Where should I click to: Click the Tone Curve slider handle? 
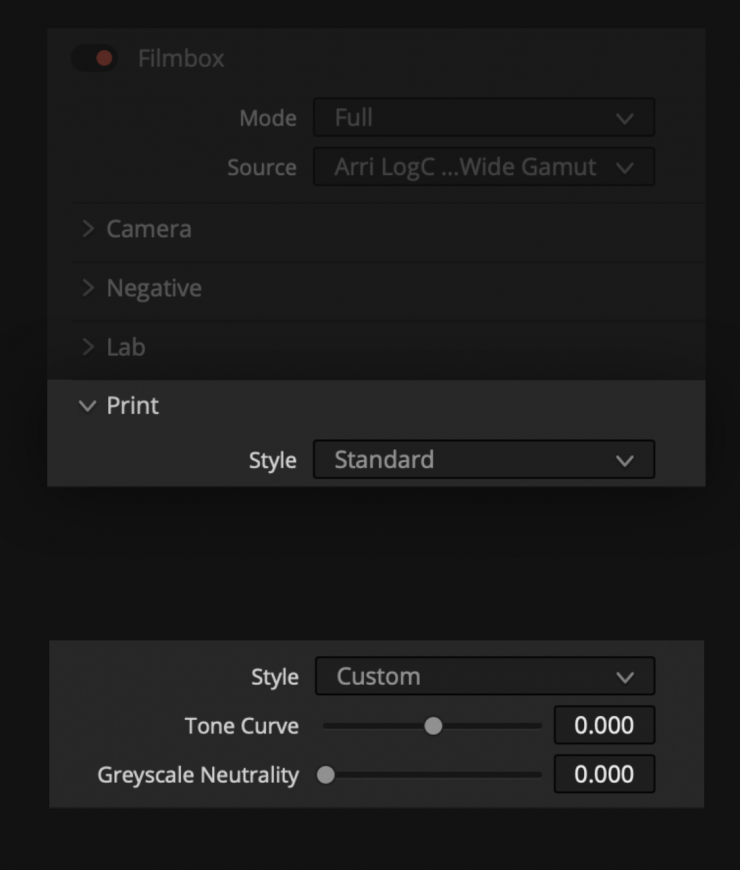pyautogui.click(x=433, y=726)
